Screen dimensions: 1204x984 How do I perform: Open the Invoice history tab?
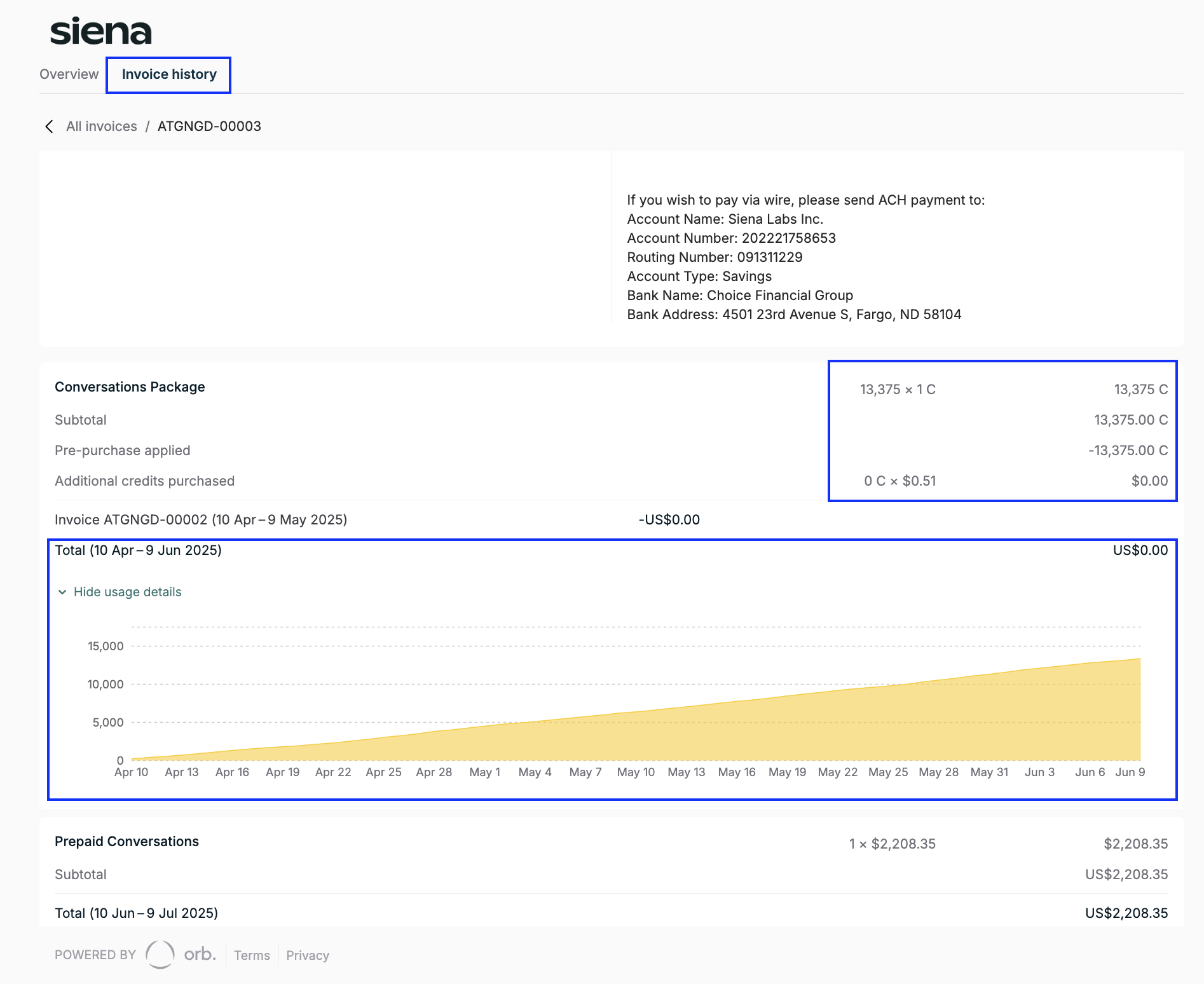click(x=169, y=74)
